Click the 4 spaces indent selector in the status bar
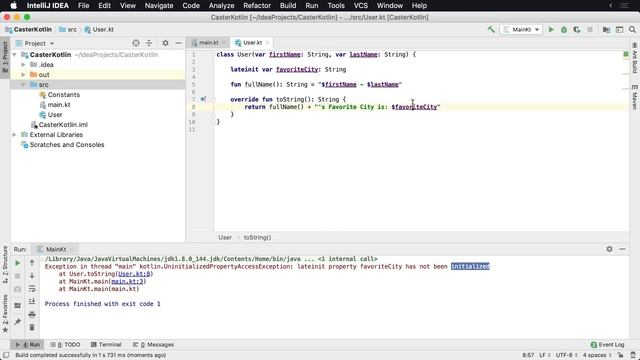The image size is (640, 360). (597, 355)
